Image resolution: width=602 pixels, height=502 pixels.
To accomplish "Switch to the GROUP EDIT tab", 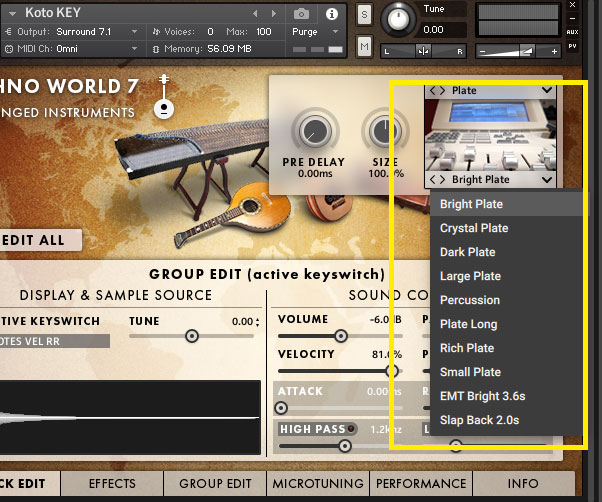I will pos(215,484).
